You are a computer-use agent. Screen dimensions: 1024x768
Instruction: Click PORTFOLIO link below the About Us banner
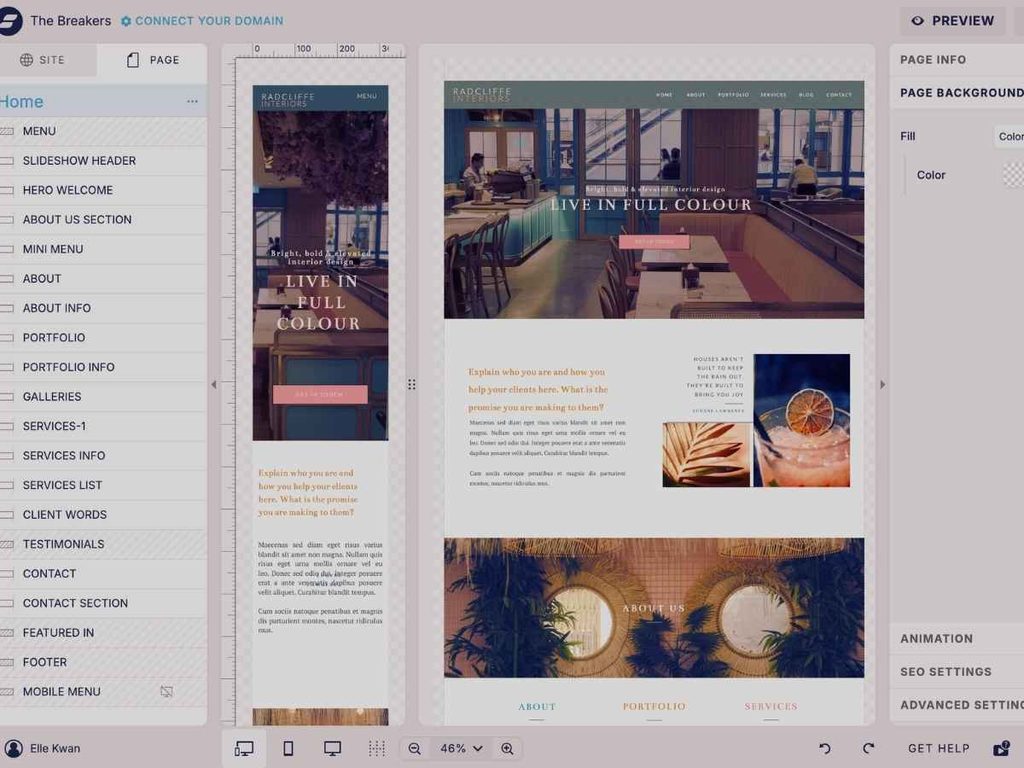[x=654, y=707]
